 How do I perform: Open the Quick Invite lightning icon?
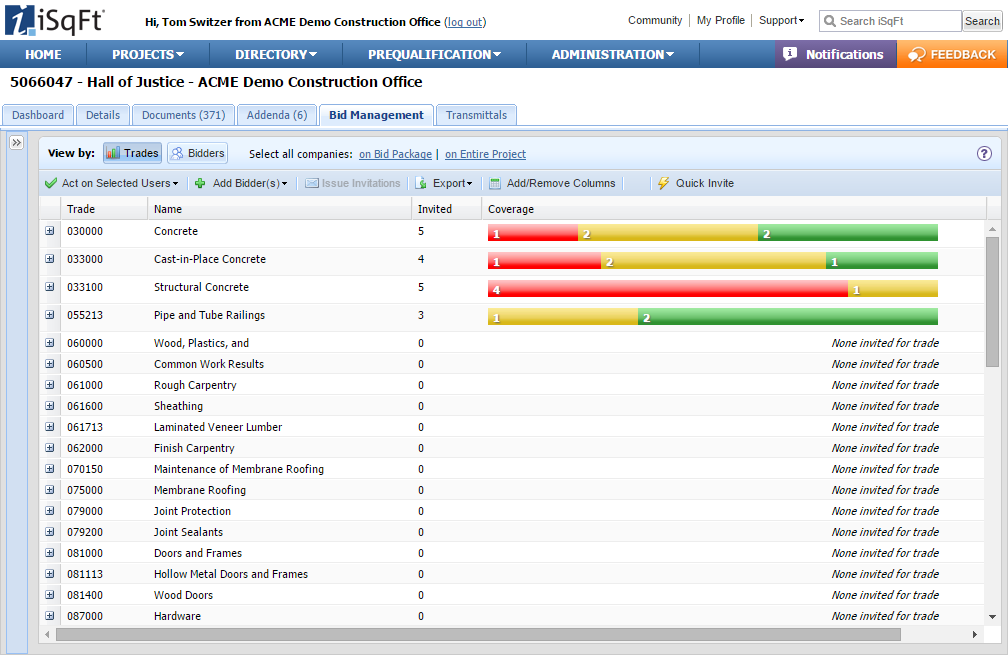point(663,183)
